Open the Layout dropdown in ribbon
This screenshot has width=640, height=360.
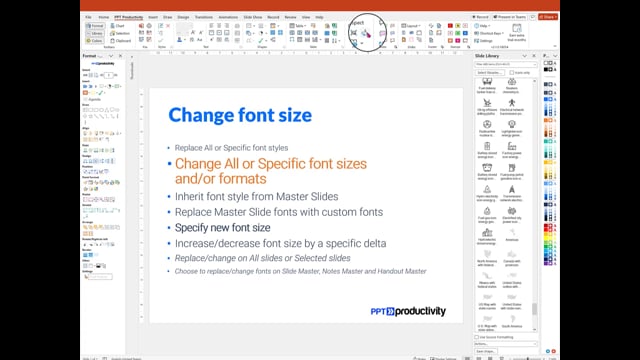pyautogui.click(x=410, y=26)
